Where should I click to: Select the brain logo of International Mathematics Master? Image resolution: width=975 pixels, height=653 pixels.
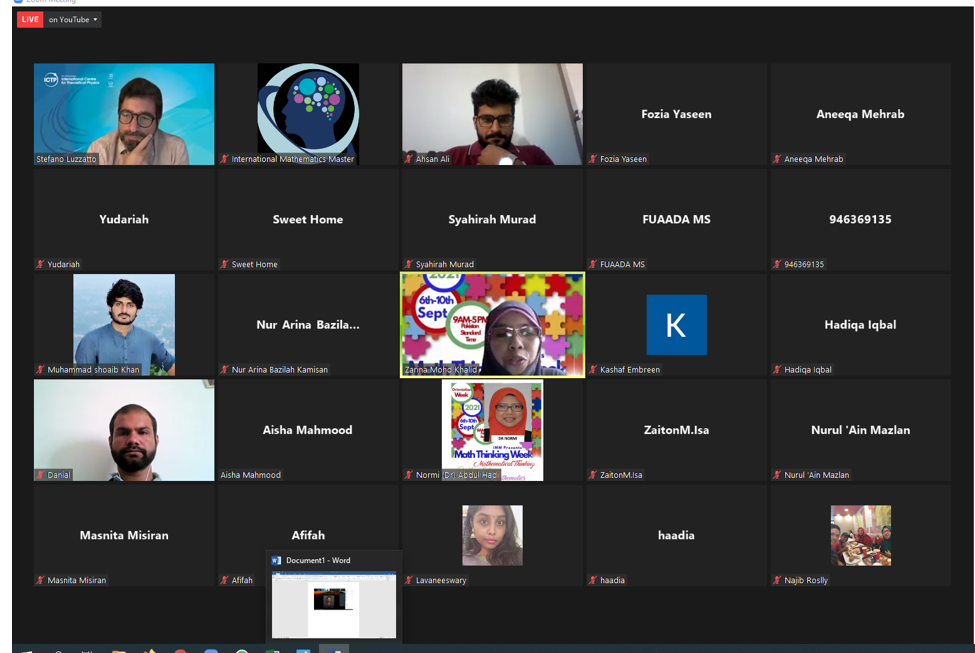pyautogui.click(x=308, y=109)
